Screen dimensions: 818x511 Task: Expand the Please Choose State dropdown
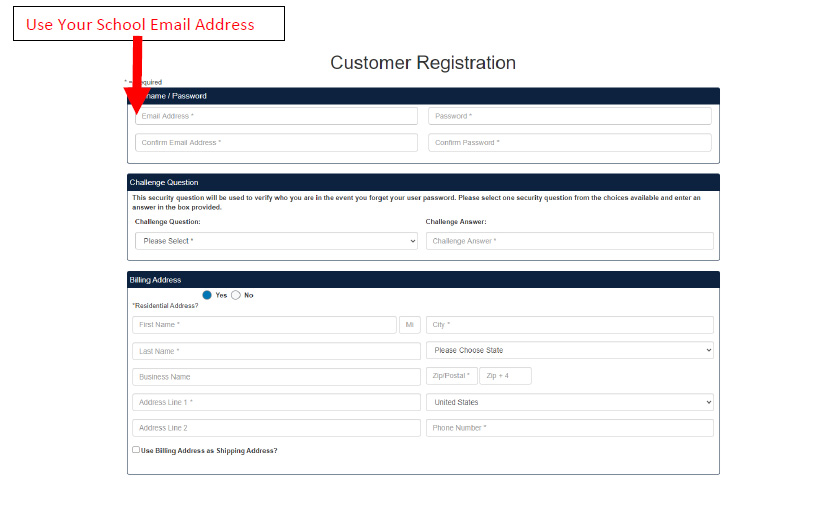click(569, 351)
